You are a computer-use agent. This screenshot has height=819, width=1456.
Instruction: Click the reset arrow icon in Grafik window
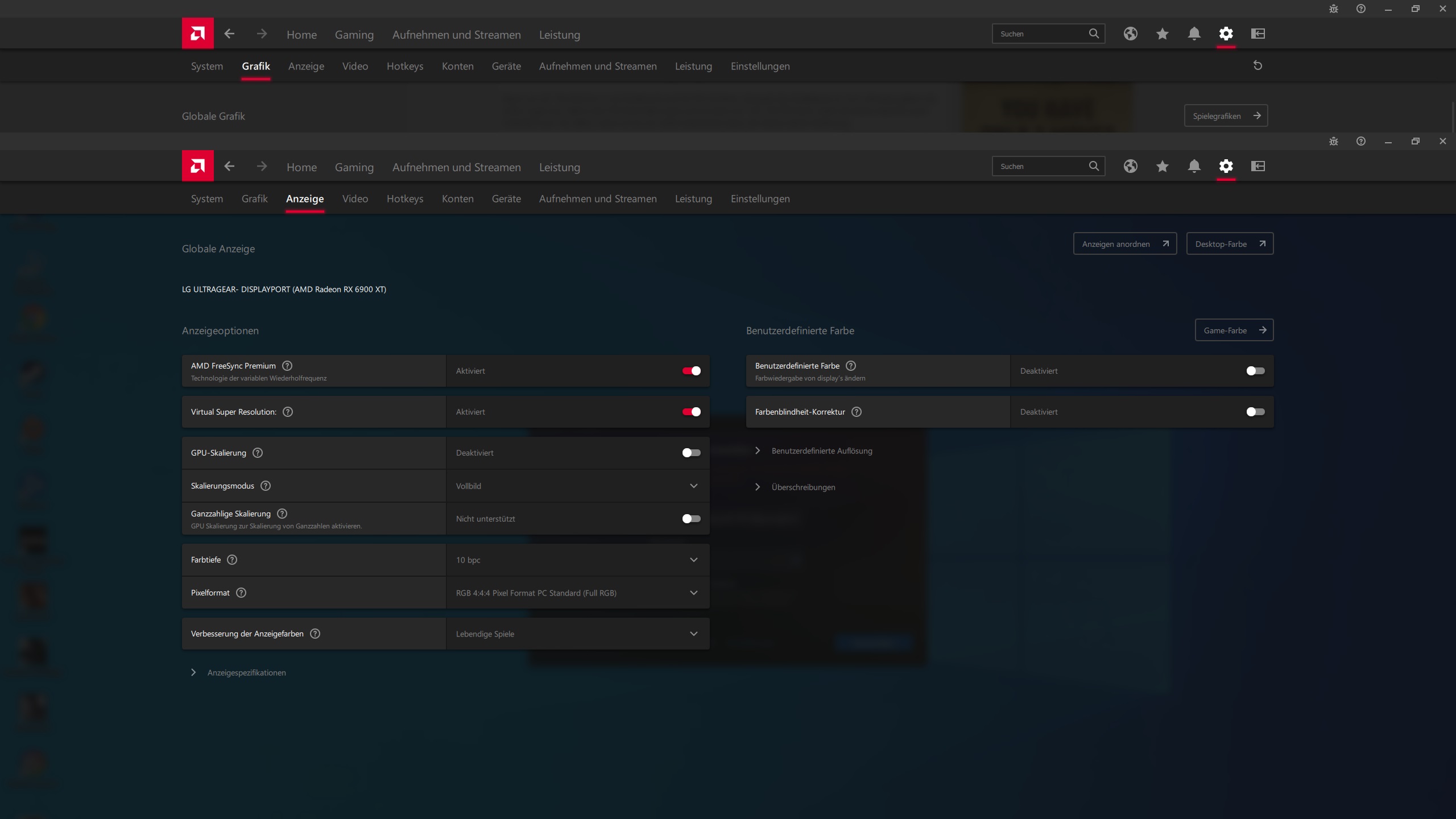1258,65
